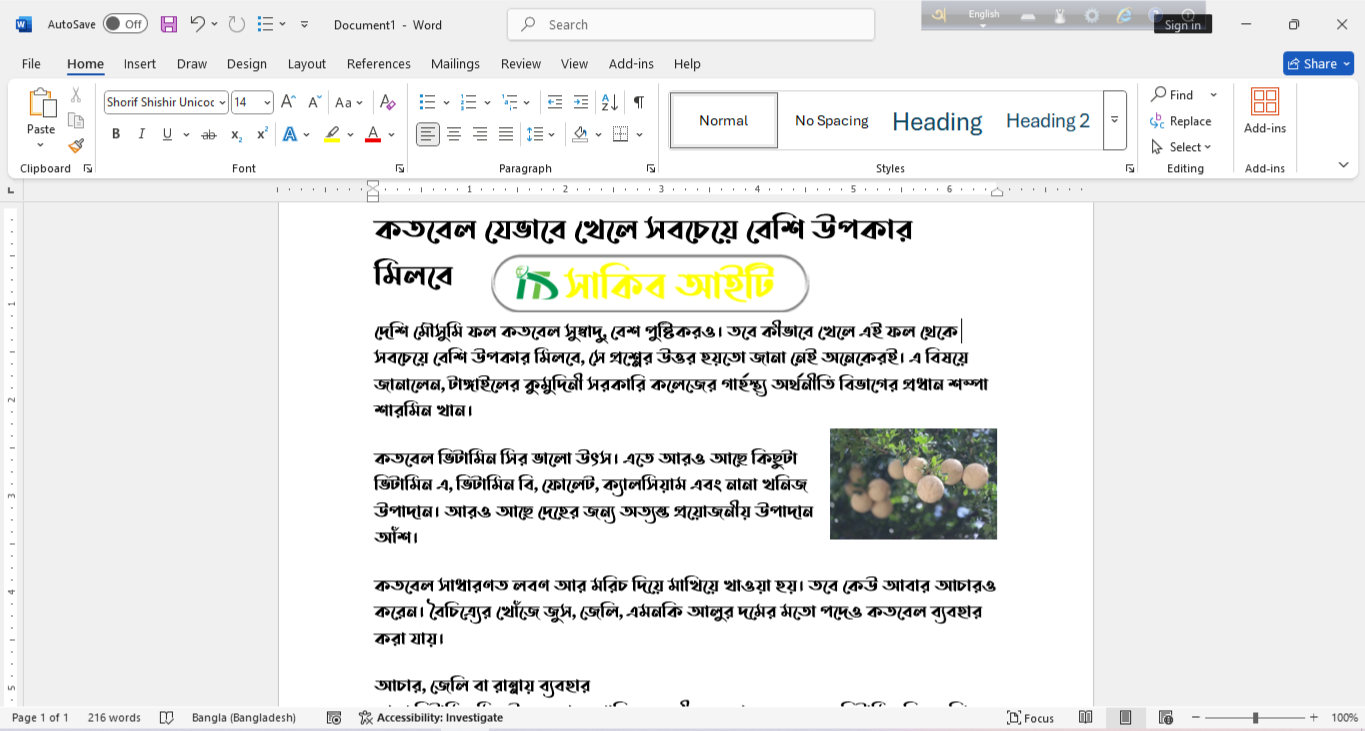Expand the font size dropdown
This screenshot has height=731, width=1365.
click(x=267, y=102)
